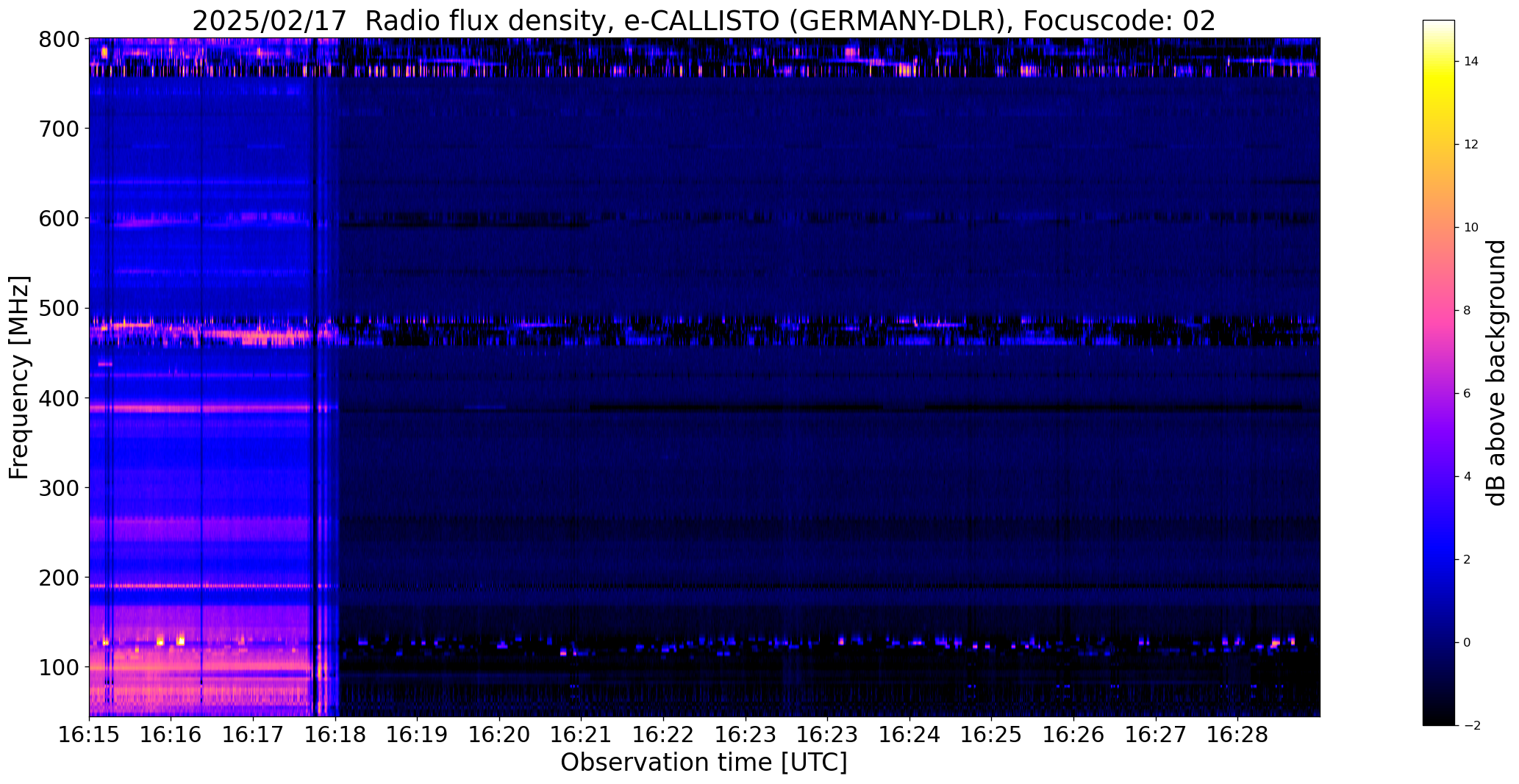Click the 16:17 time tick label
Image resolution: width=1519 pixels, height=784 pixels.
254,735
